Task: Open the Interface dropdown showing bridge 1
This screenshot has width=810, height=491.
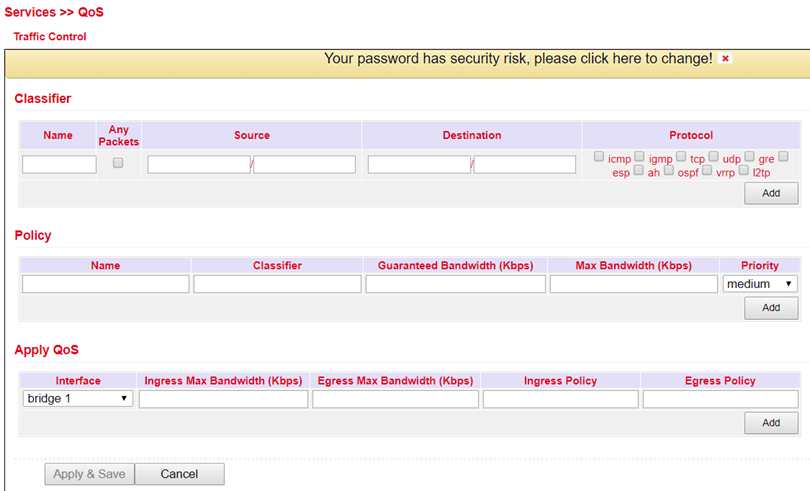Action: (78, 398)
